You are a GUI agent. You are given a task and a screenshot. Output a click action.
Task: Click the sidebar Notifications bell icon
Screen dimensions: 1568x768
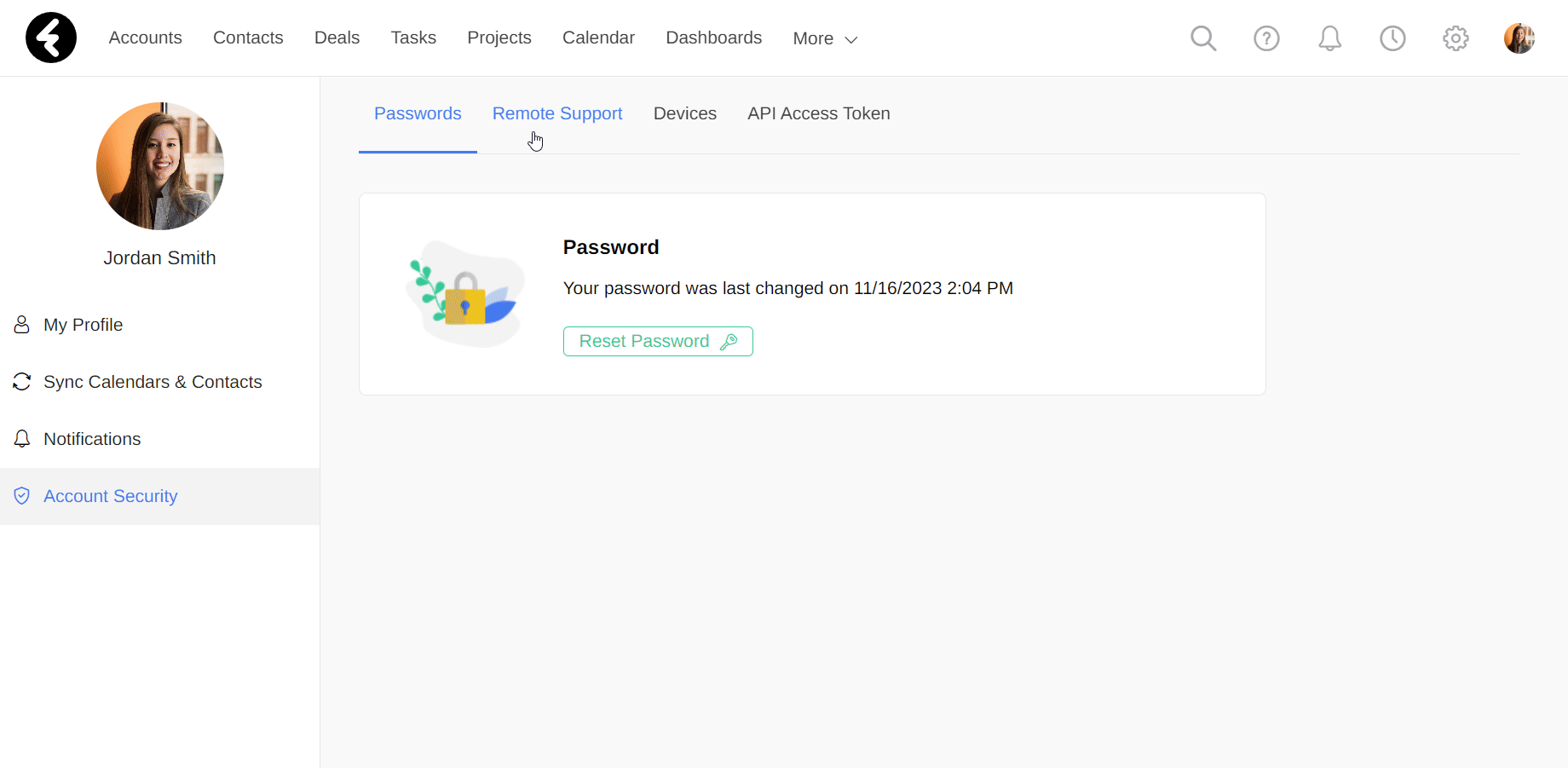tap(22, 439)
